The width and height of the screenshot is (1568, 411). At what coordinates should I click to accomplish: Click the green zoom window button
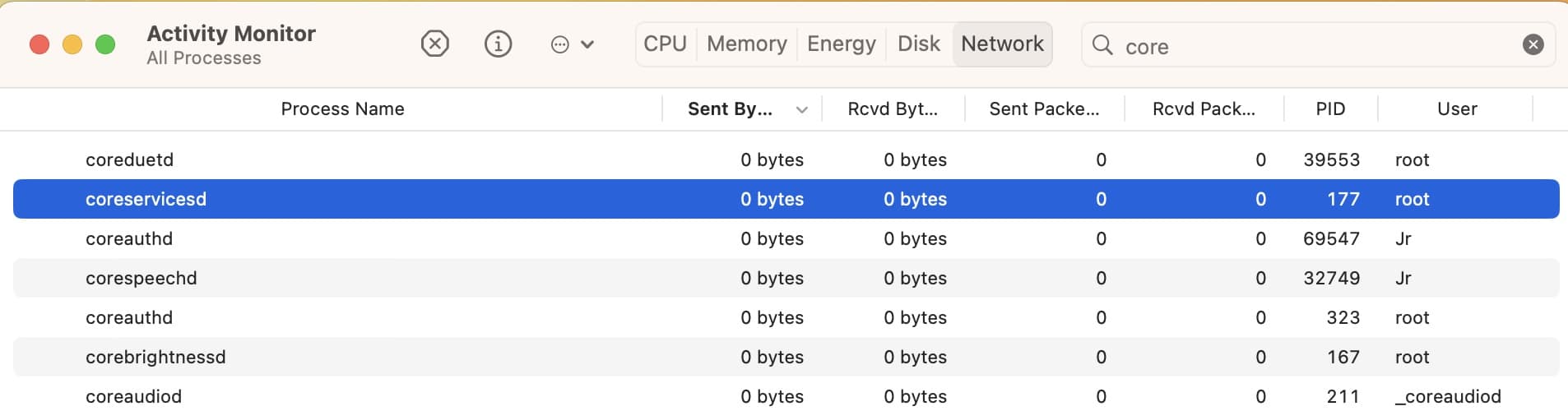[x=105, y=44]
